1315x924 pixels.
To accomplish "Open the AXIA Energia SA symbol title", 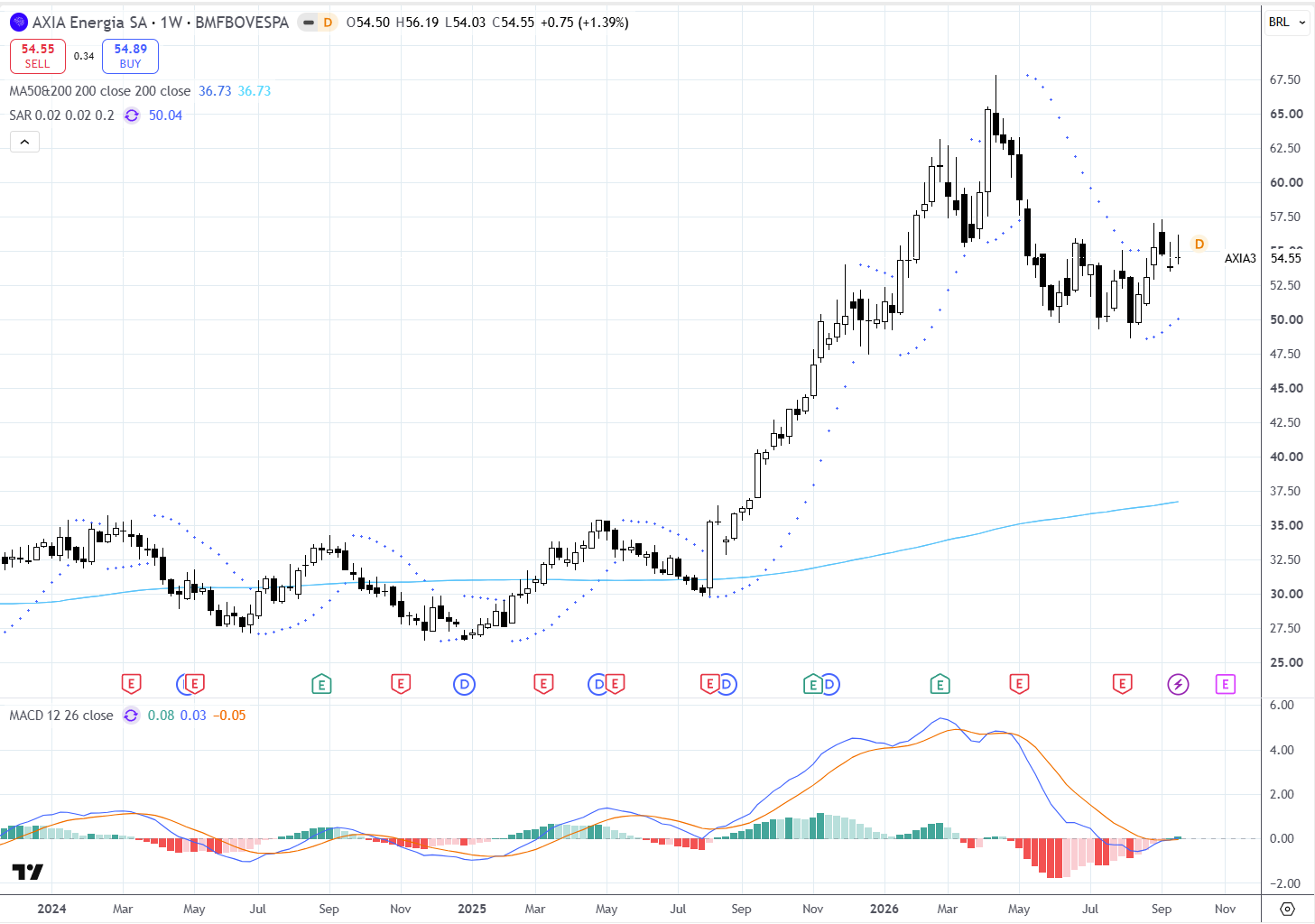I will coord(161,23).
